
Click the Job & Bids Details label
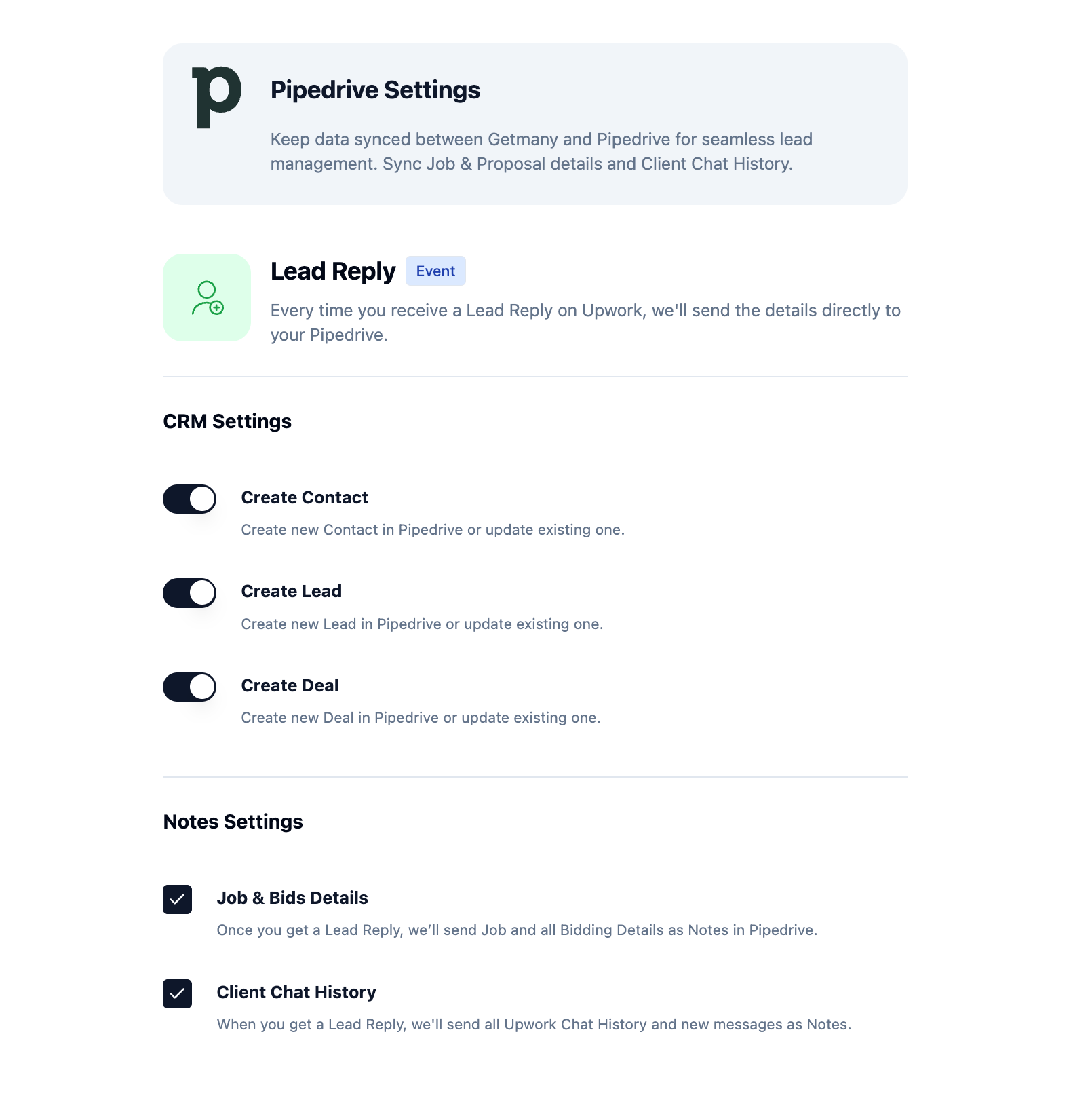coord(292,898)
